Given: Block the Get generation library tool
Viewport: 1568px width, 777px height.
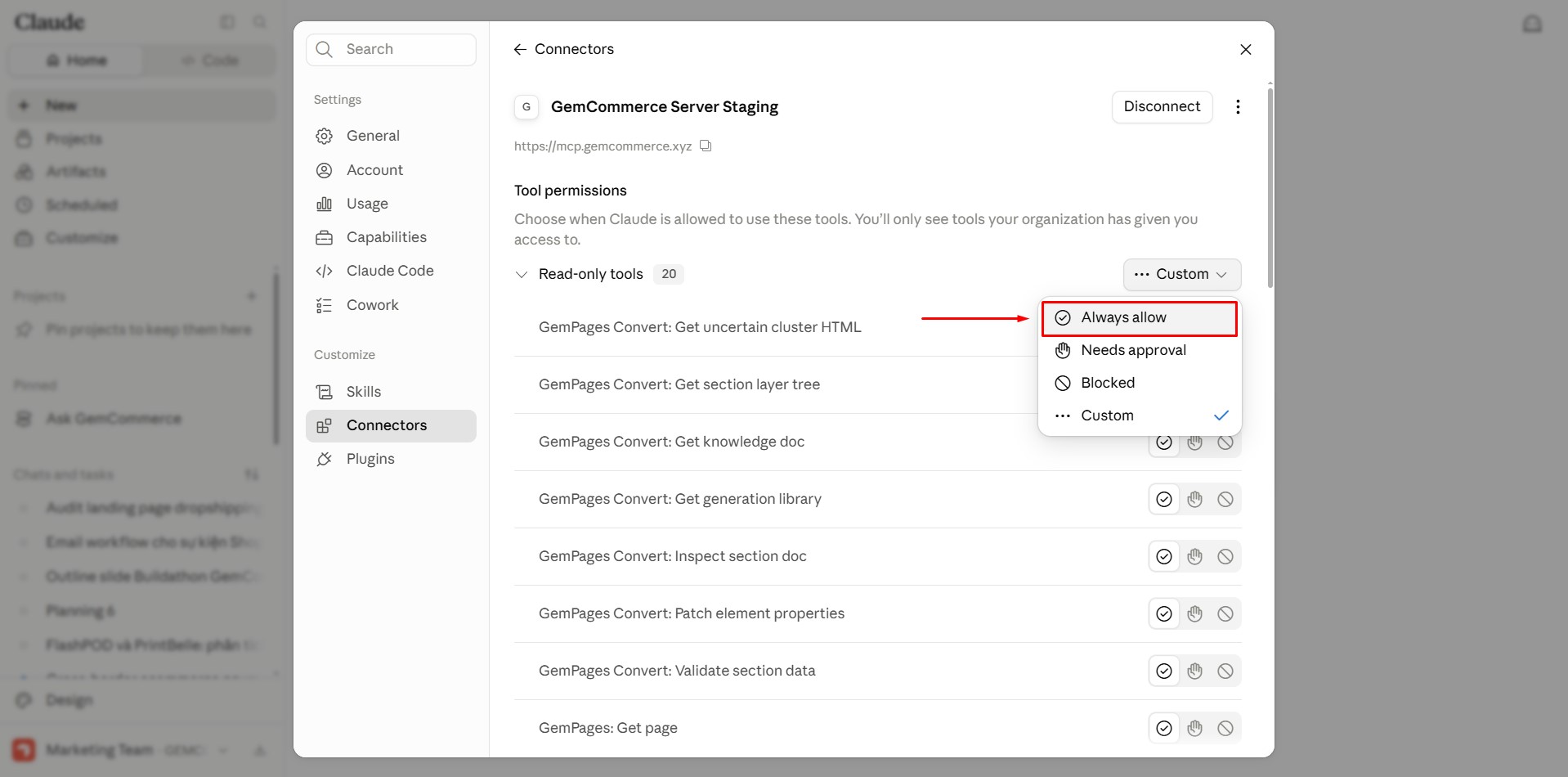Looking at the screenshot, I should click(1225, 500).
